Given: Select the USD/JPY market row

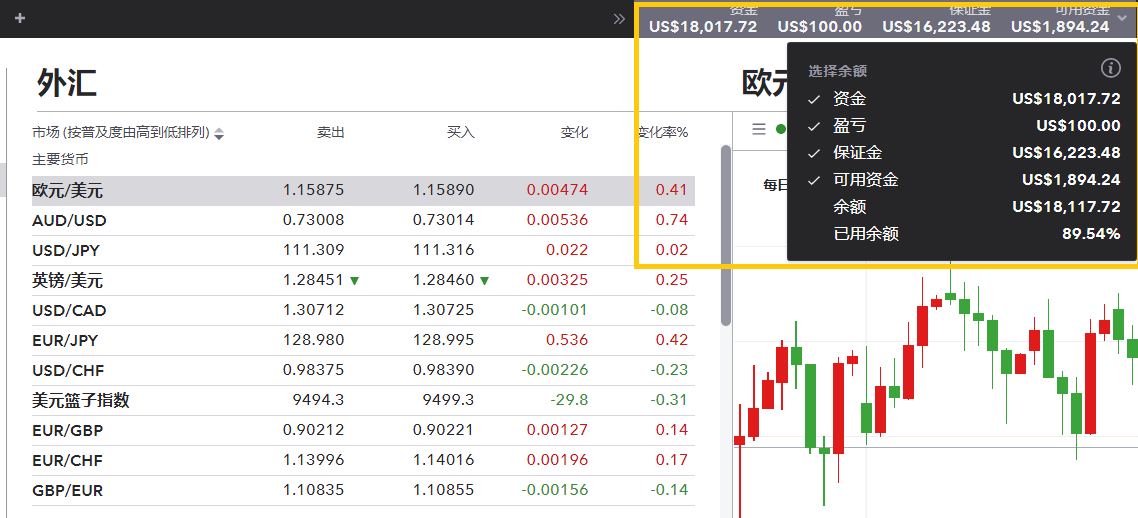Looking at the screenshot, I should coord(363,250).
